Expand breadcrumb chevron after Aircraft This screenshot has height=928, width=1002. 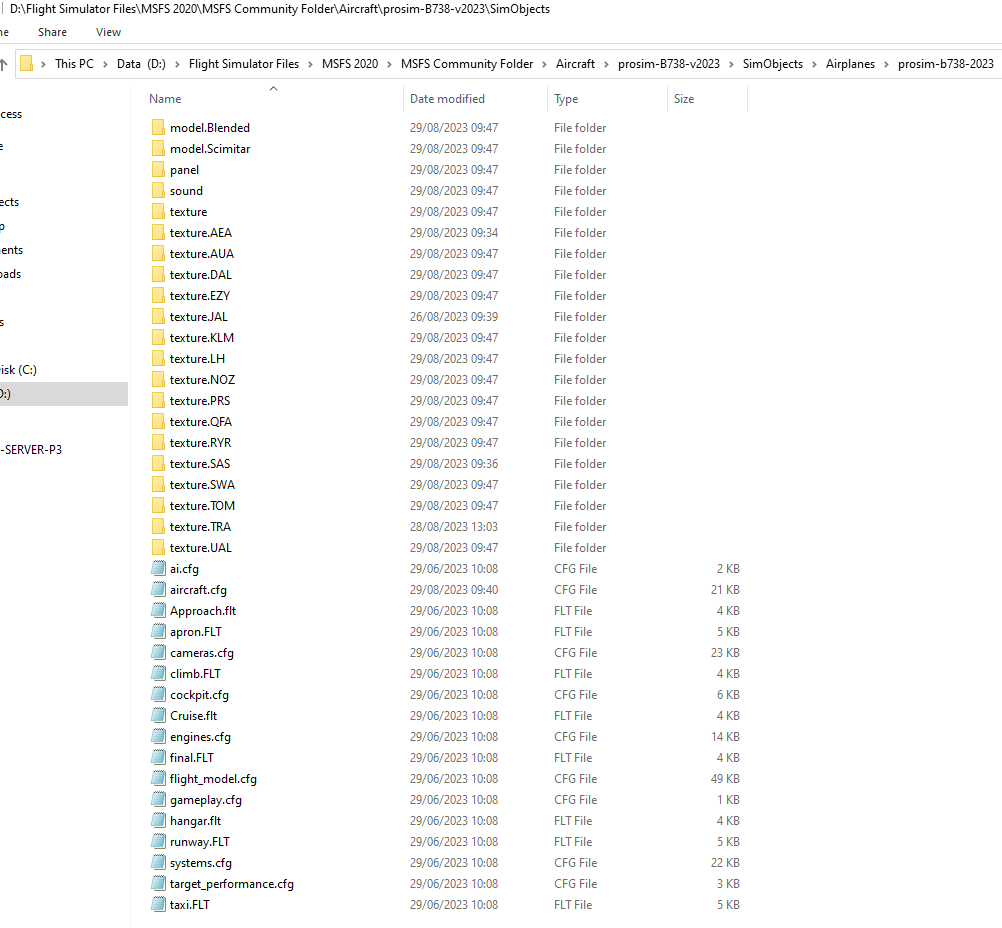606,65
